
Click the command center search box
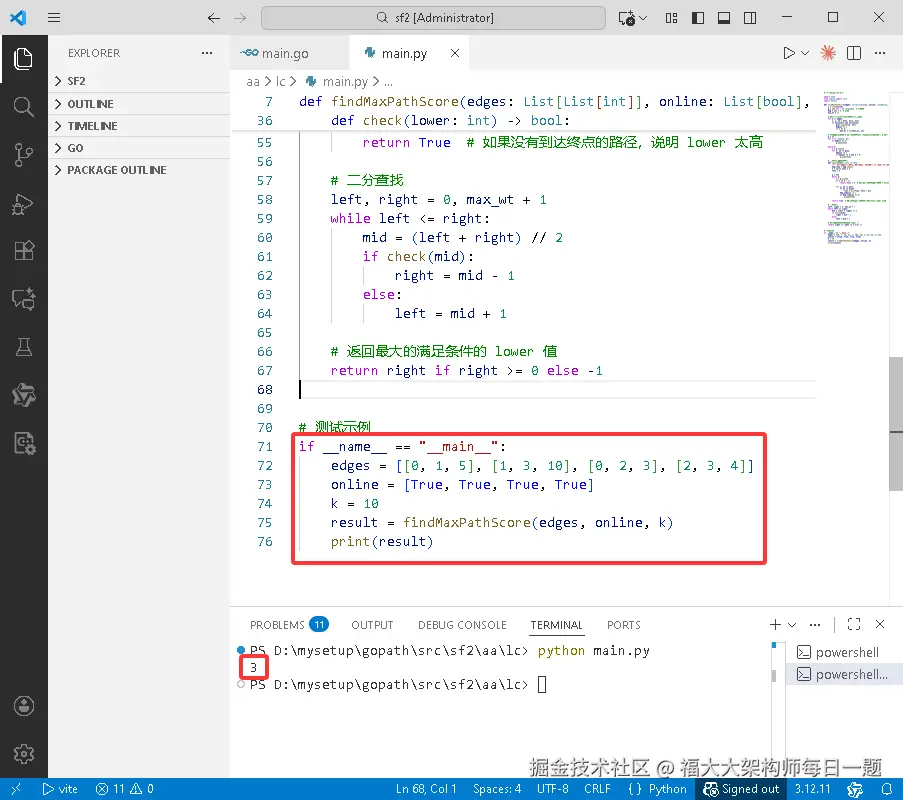433,18
